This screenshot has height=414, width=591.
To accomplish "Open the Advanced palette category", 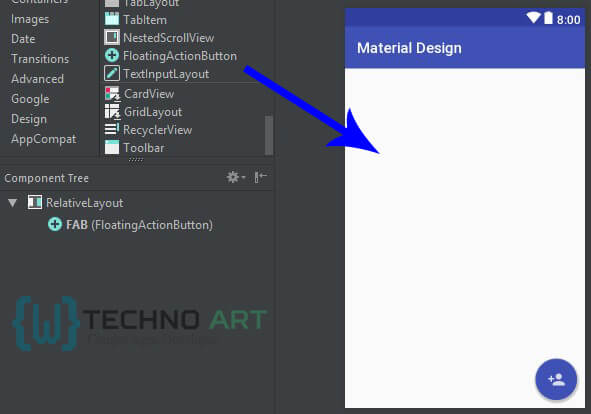I will pos(37,79).
